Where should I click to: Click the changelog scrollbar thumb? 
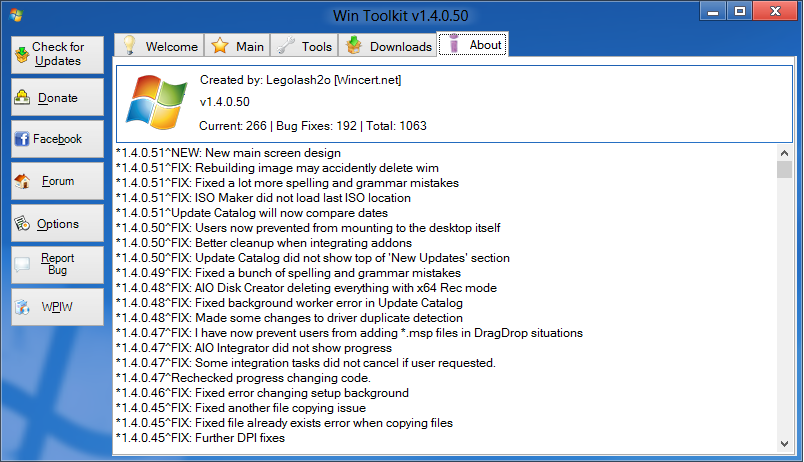pyautogui.click(x=784, y=169)
